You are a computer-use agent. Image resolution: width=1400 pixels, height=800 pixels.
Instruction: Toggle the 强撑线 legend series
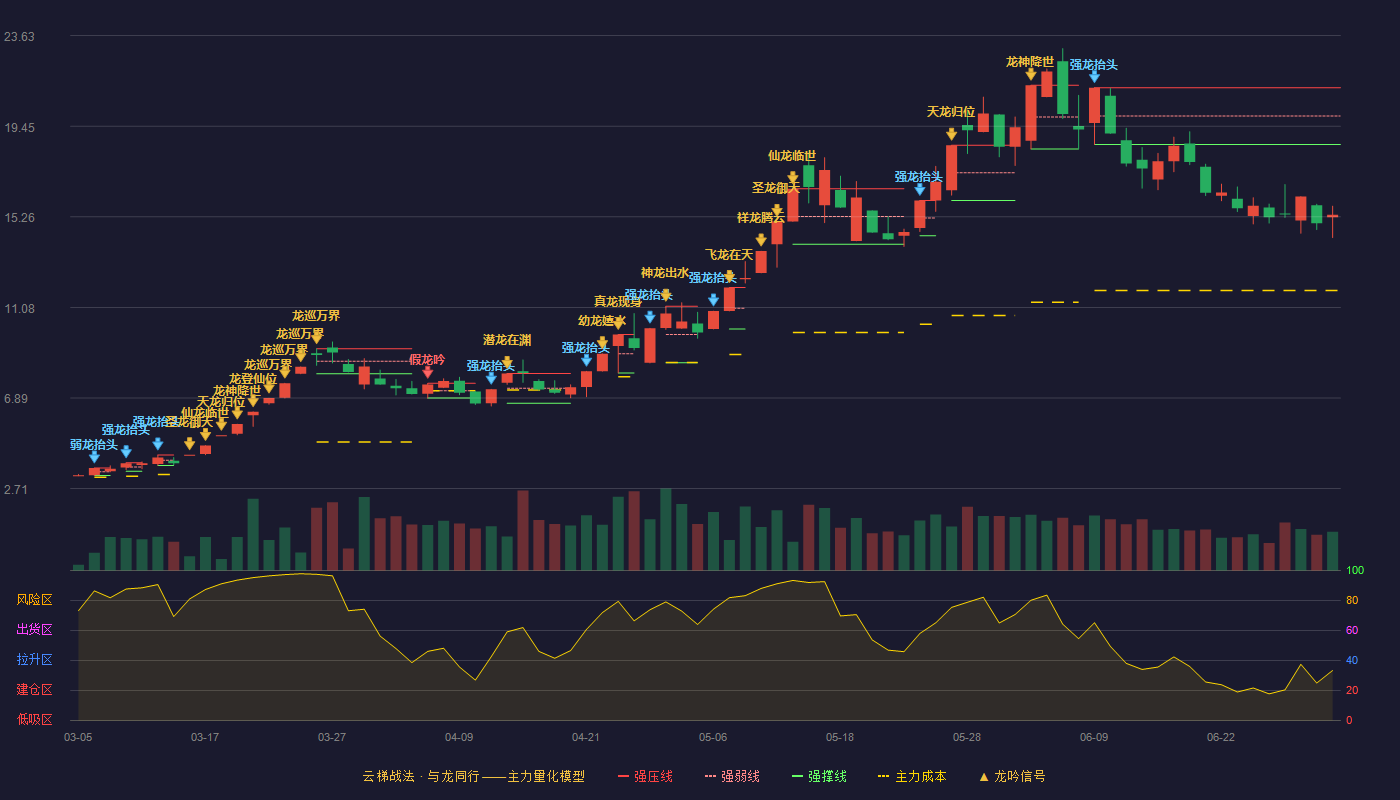[819, 776]
